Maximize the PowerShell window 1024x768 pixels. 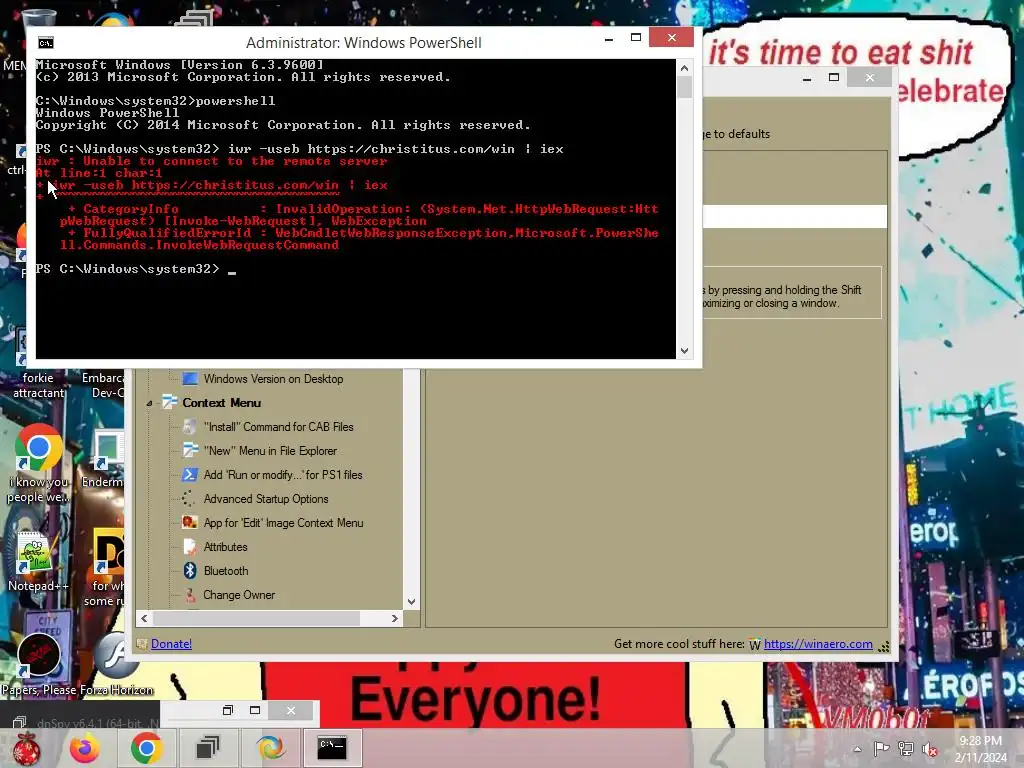click(635, 38)
